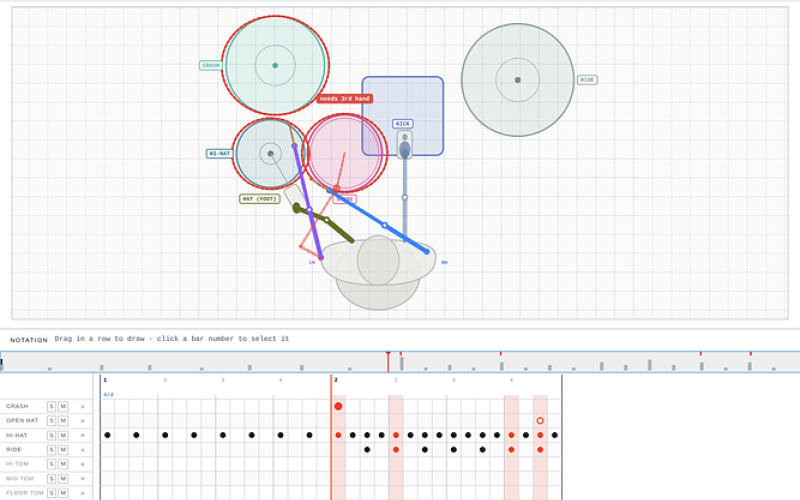The width and height of the screenshot is (800, 500).
Task: Select the blue Kick drum rectangle
Action: (x=403, y=116)
